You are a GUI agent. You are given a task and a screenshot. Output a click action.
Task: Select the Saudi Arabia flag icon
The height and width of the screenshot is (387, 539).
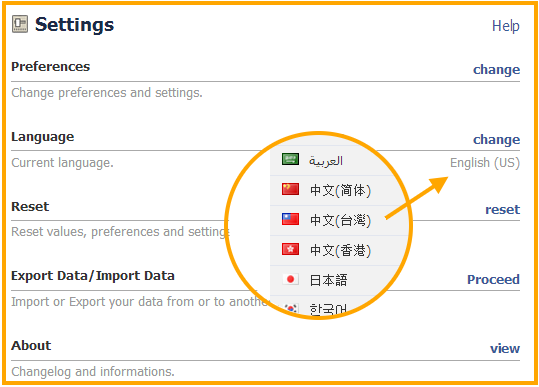(x=290, y=159)
